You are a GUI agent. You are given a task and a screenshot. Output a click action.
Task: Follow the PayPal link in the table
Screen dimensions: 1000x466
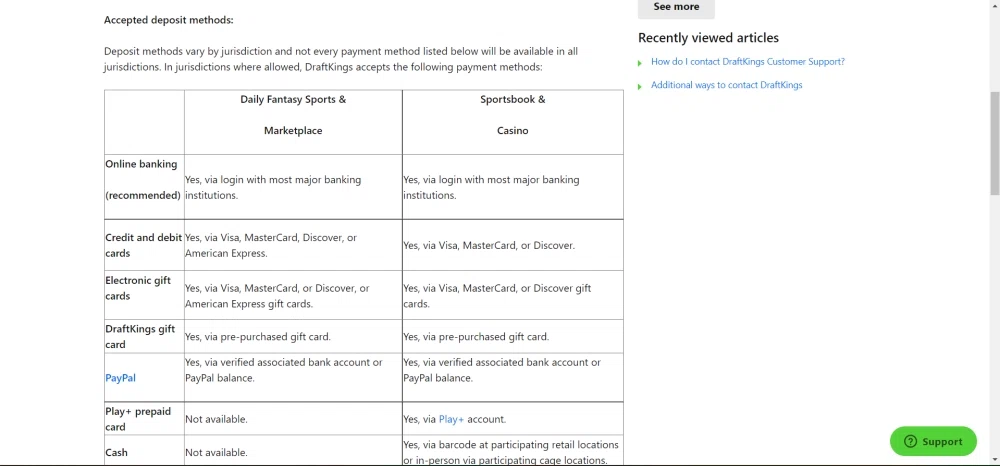[120, 378]
